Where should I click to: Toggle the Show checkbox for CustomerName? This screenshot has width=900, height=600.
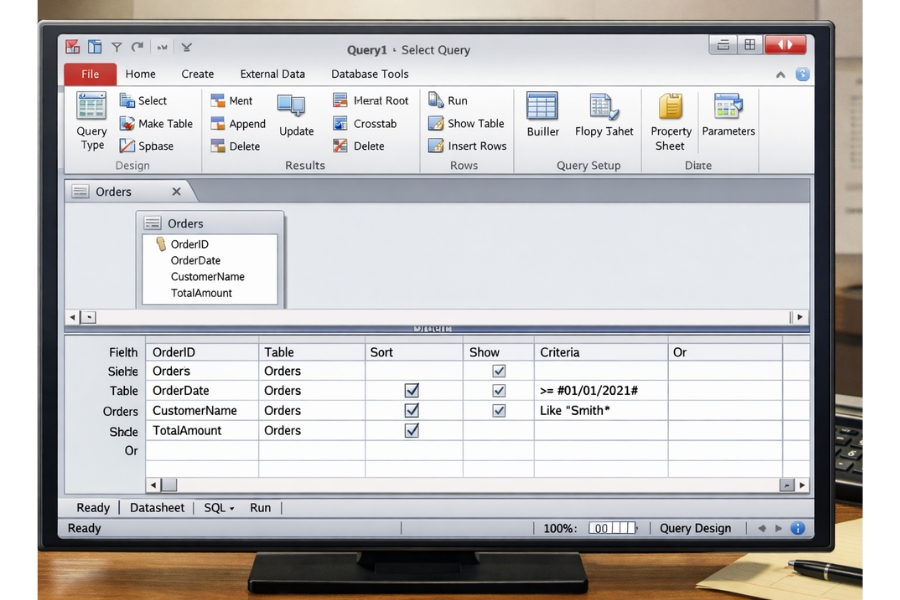[497, 411]
